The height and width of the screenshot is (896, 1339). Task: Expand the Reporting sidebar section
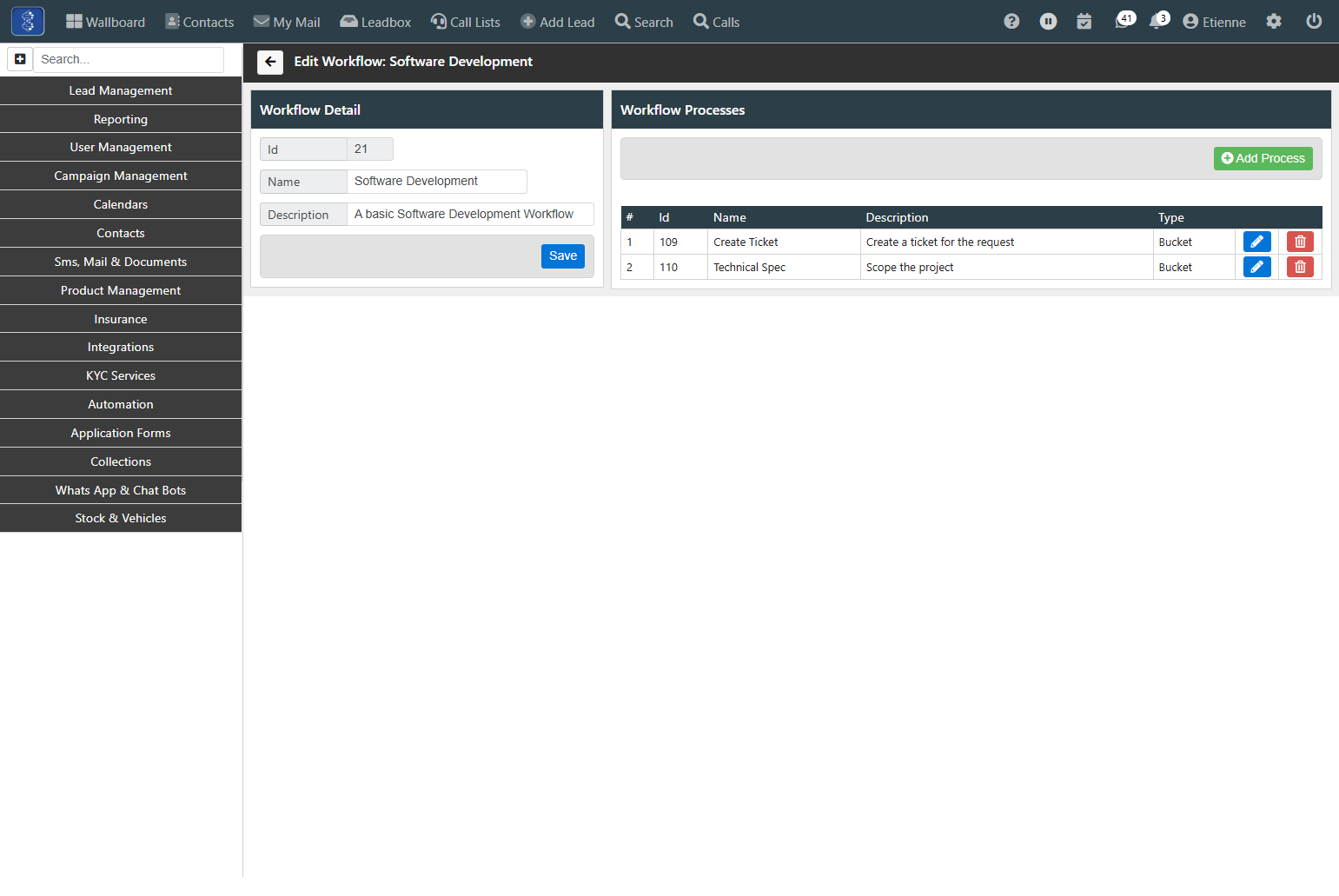coord(121,119)
